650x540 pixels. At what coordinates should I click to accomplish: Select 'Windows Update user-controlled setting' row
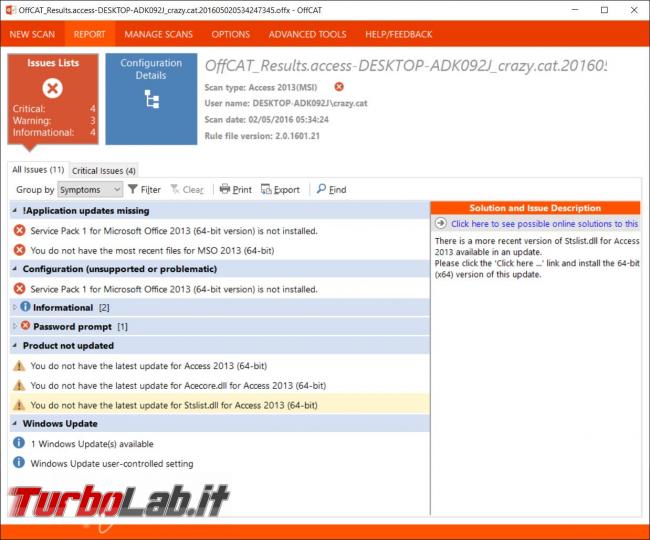click(220, 463)
